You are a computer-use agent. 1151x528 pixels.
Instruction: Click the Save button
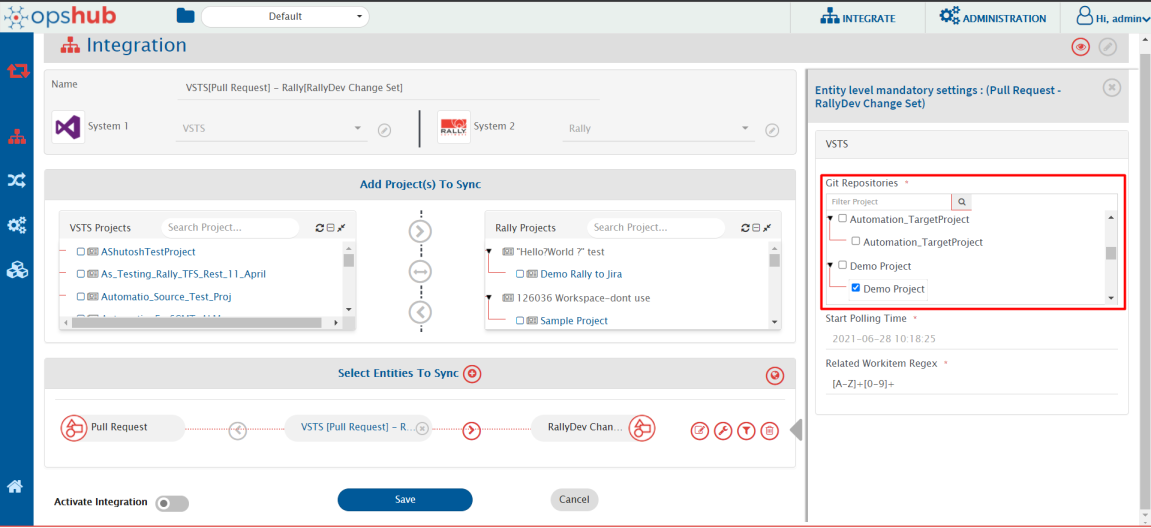tap(404, 500)
